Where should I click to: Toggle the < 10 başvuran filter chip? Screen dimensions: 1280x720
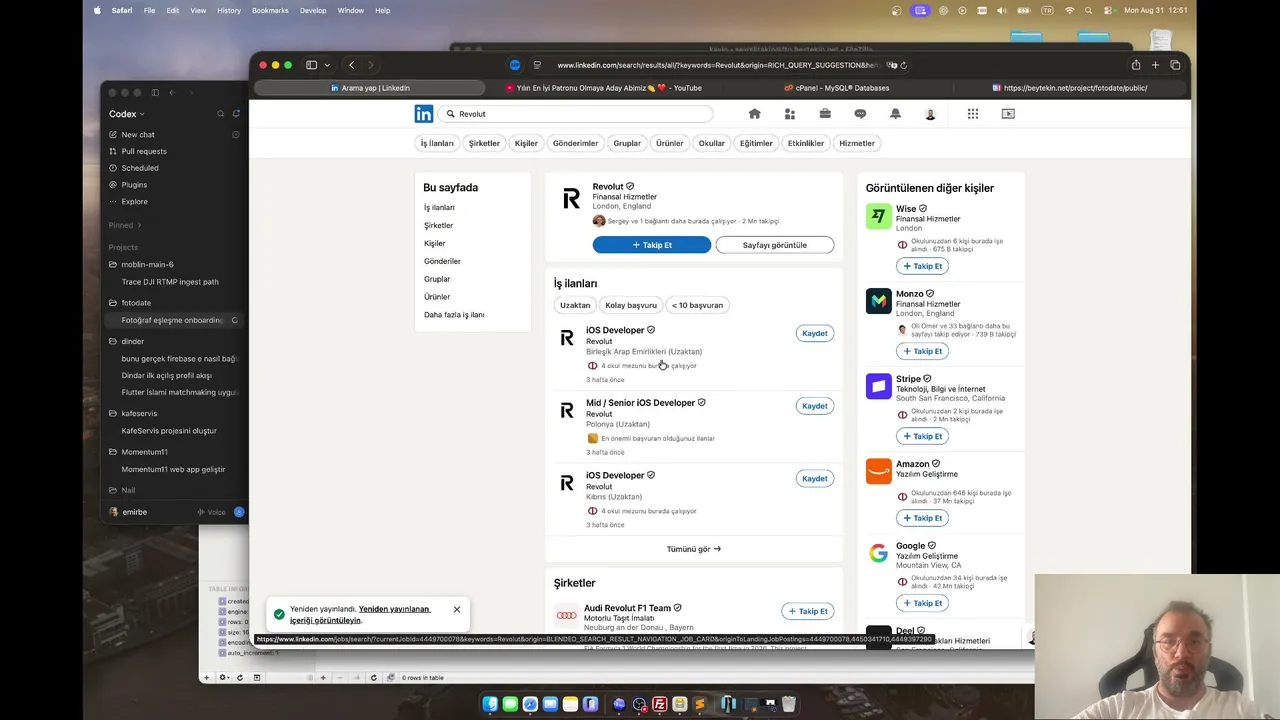click(697, 305)
